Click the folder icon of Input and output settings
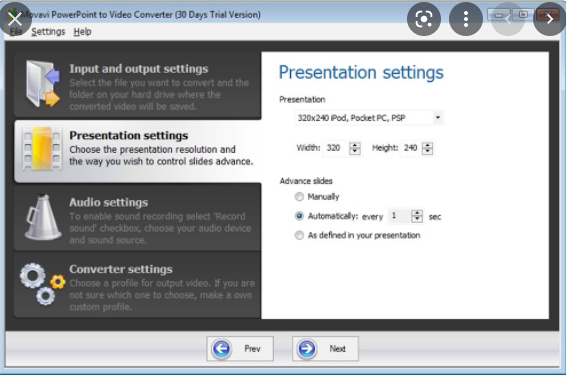The width and height of the screenshot is (566, 378). 43,84
